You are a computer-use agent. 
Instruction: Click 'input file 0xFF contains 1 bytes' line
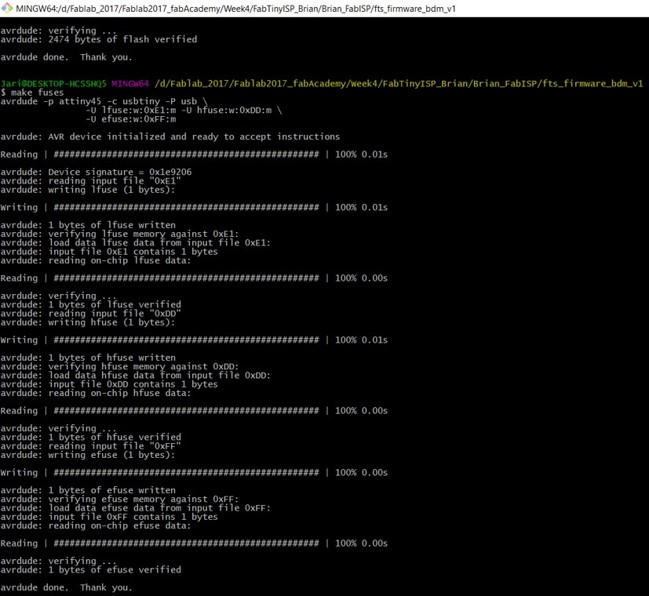point(109,517)
